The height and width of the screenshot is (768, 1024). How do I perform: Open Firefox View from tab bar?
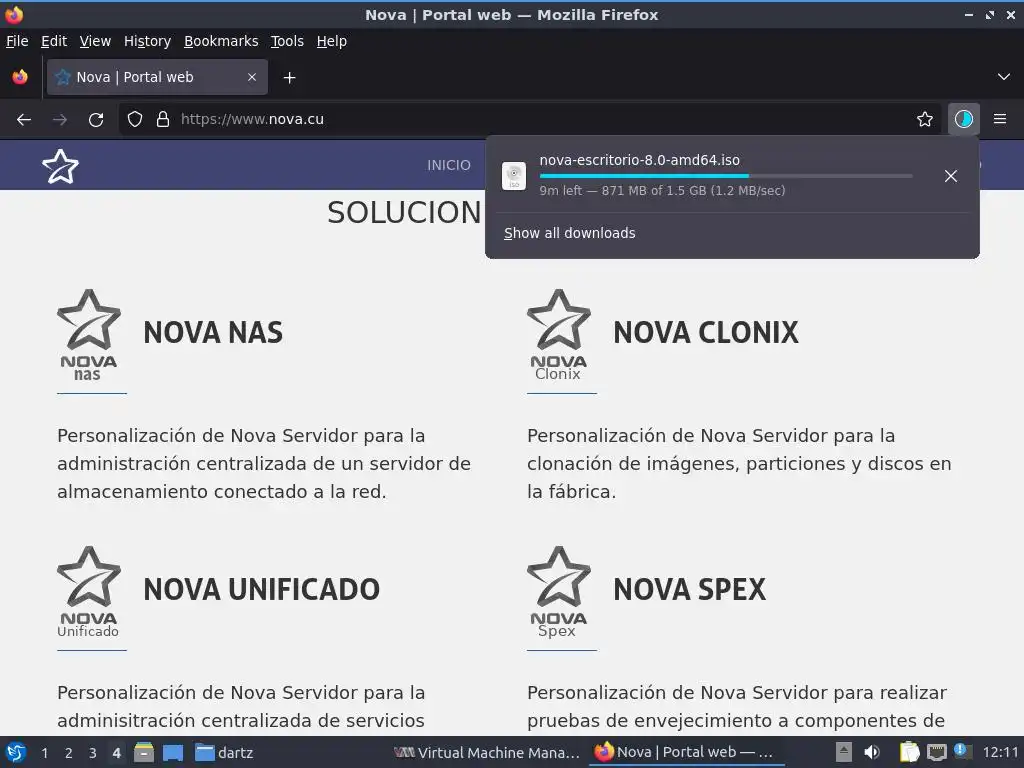[20, 77]
